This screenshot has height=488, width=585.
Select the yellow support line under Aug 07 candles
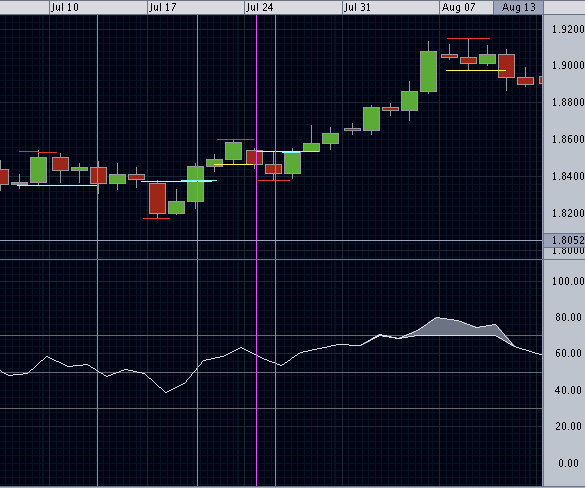(x=476, y=70)
